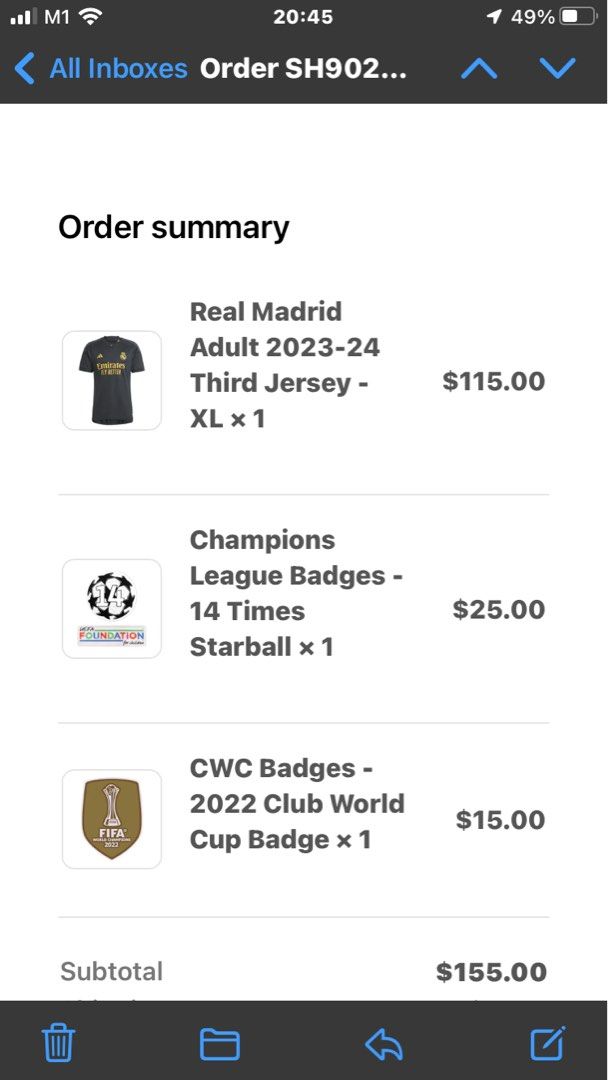Open the next message with down chevron
The width and height of the screenshot is (608, 1080).
point(558,68)
